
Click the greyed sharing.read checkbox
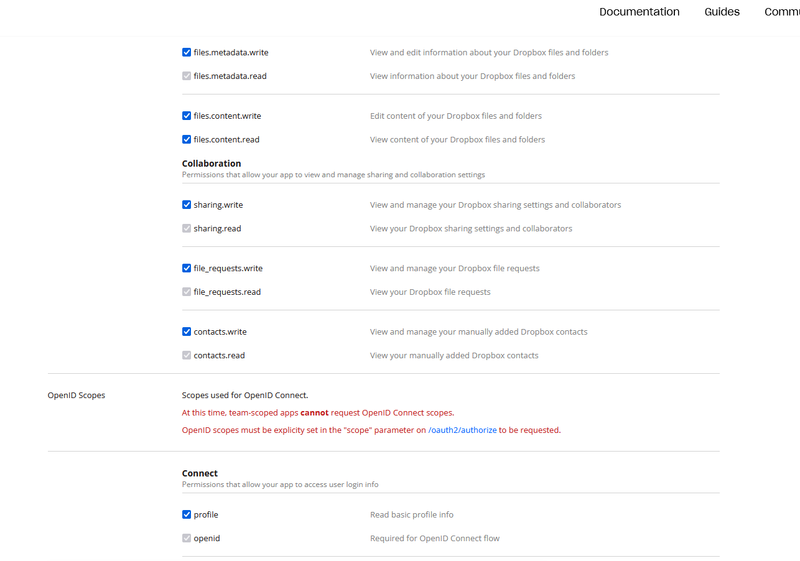coord(187,229)
